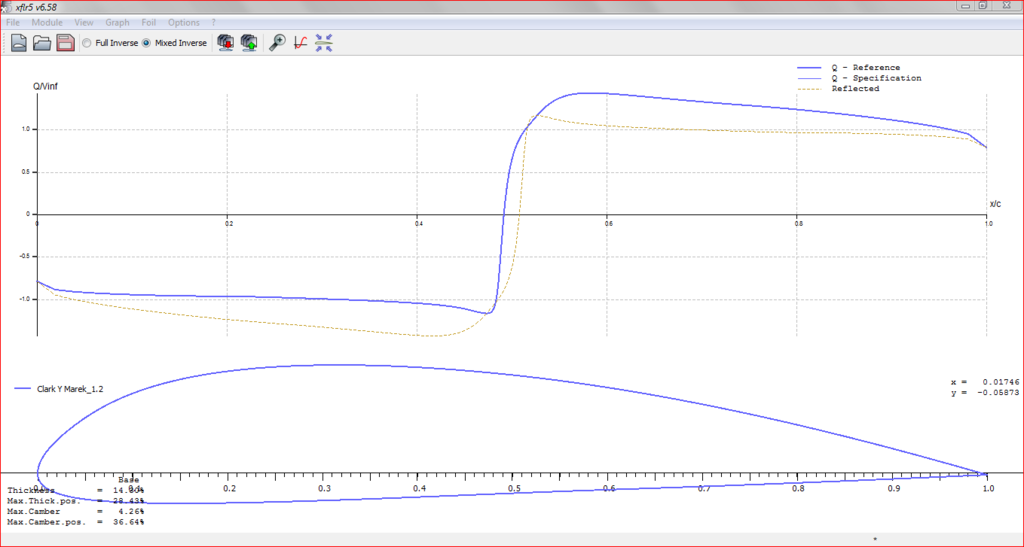This screenshot has width=1024, height=547.
Task: Expand the Foil menu
Action: (x=149, y=22)
